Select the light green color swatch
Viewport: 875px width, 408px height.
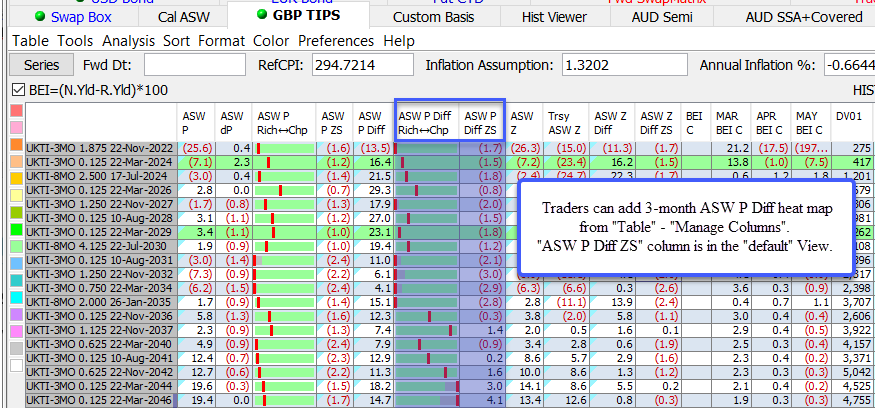[16, 246]
